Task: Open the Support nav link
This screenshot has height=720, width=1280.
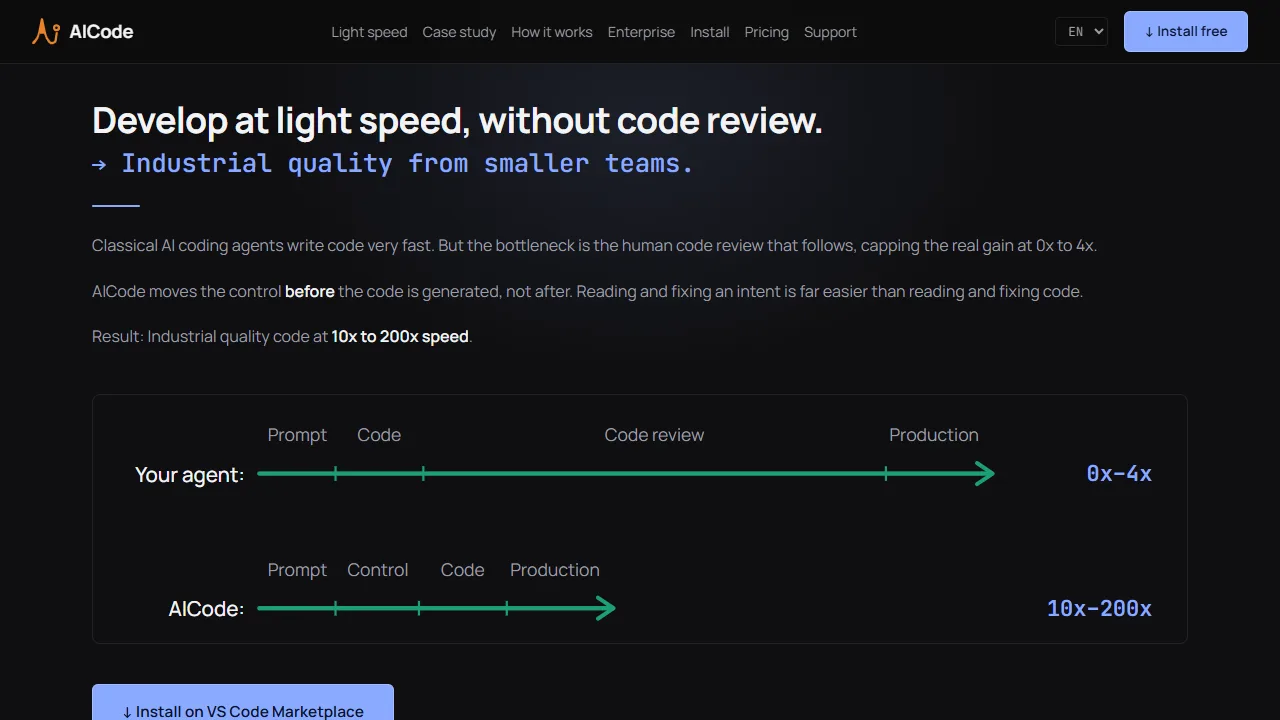Action: tap(830, 32)
